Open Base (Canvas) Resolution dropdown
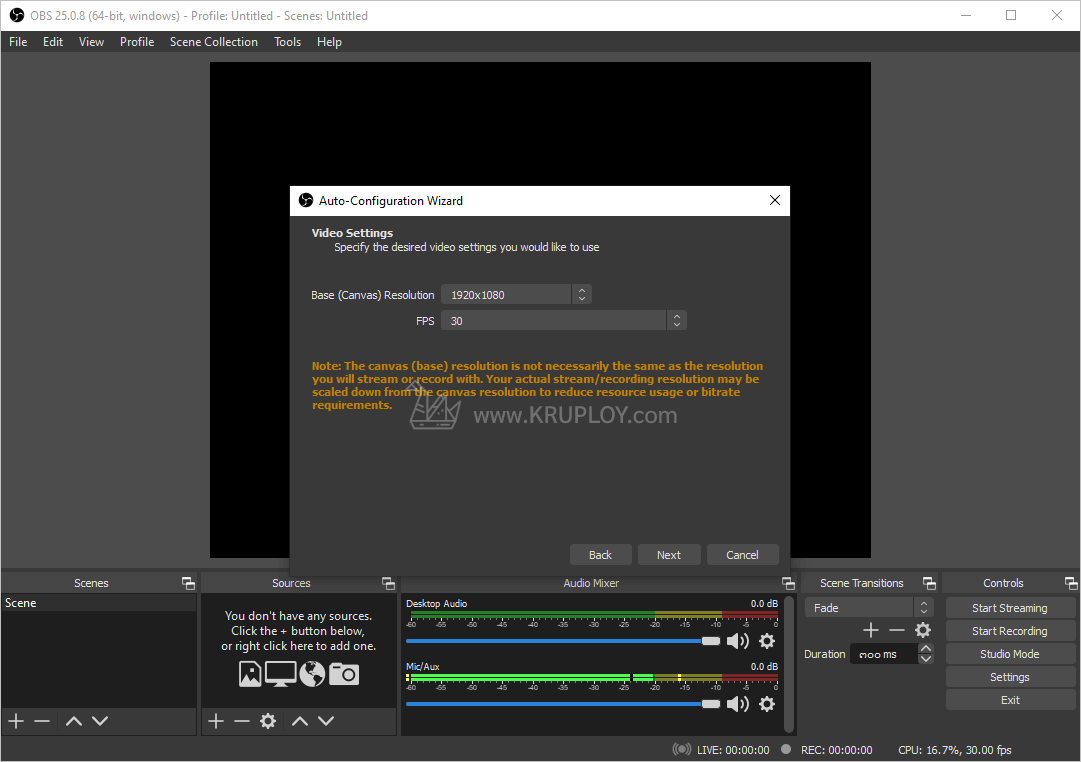 coord(582,294)
